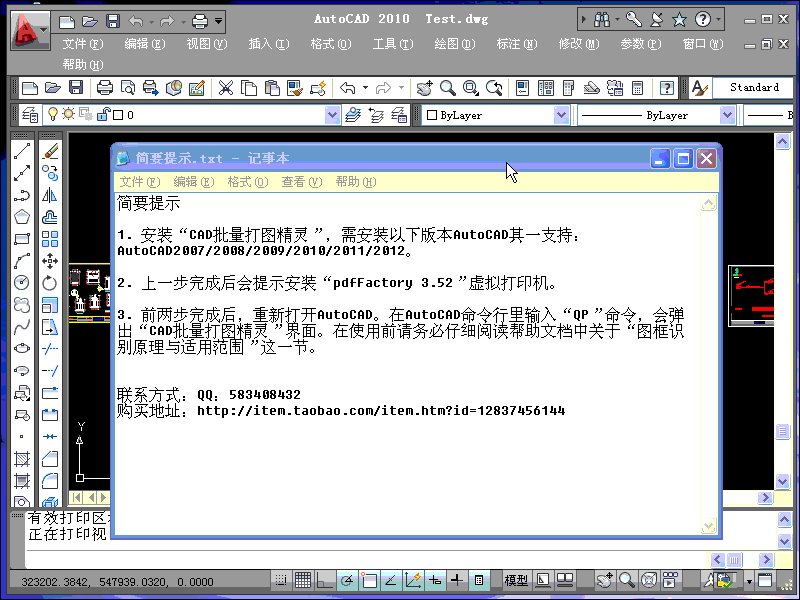
Task: Select the Line draw tool
Action: point(22,151)
